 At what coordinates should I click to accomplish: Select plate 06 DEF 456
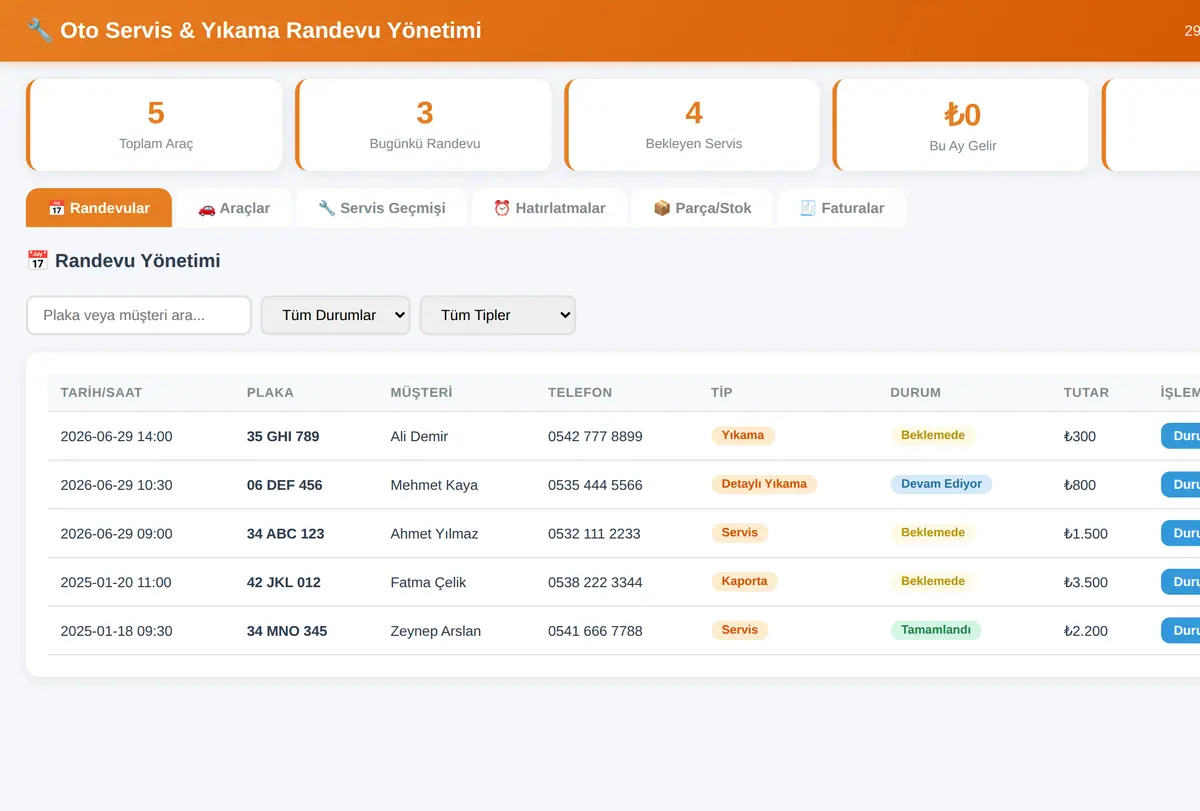(x=284, y=485)
